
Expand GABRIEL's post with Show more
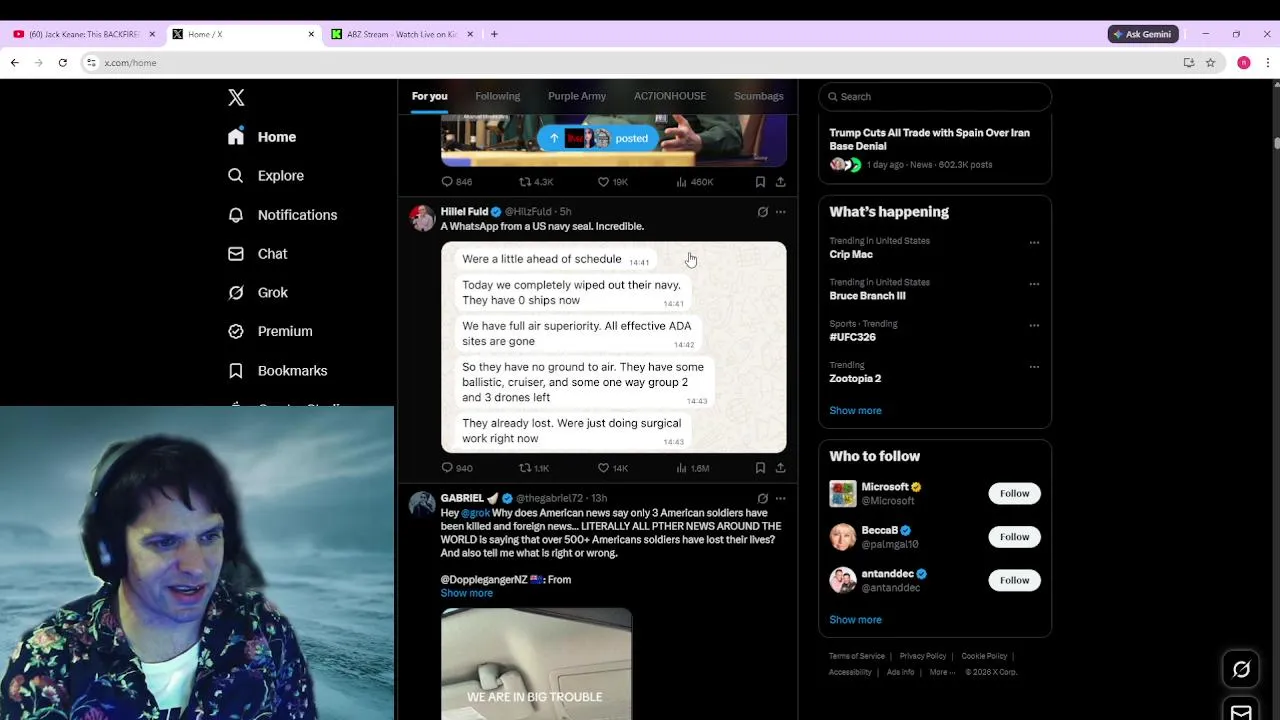click(x=466, y=593)
